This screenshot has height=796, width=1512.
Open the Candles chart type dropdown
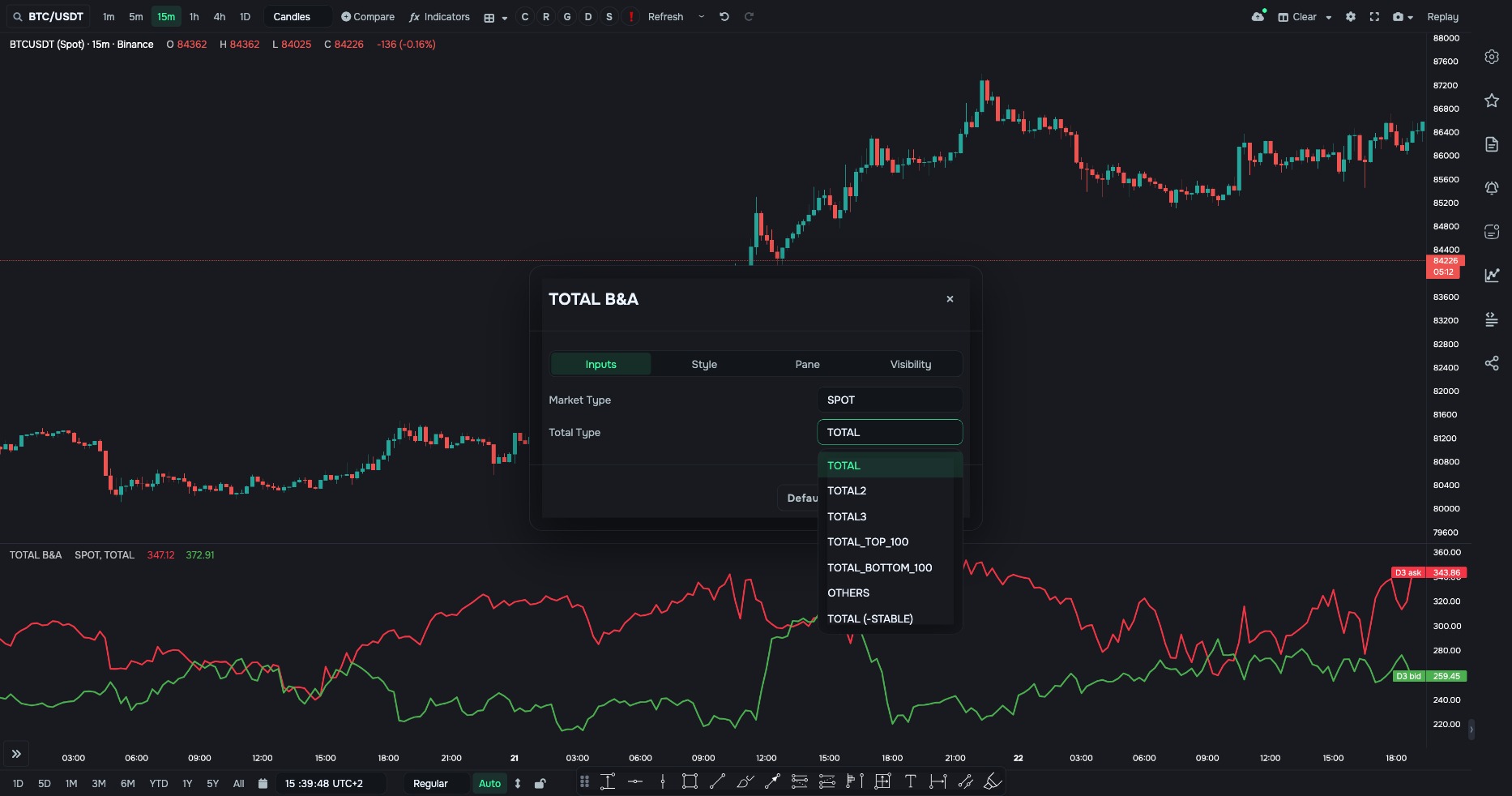tap(297, 16)
